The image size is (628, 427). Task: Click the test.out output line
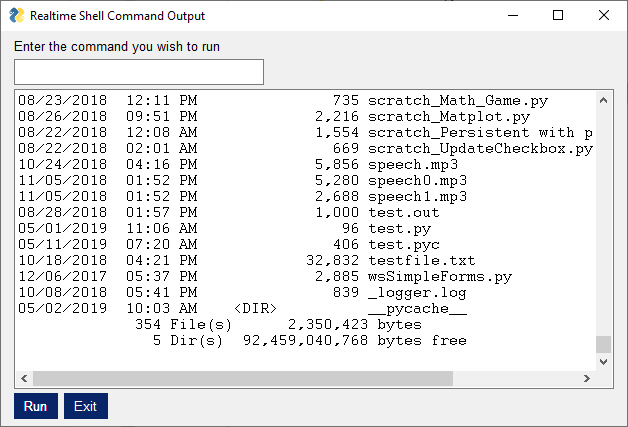point(229,212)
